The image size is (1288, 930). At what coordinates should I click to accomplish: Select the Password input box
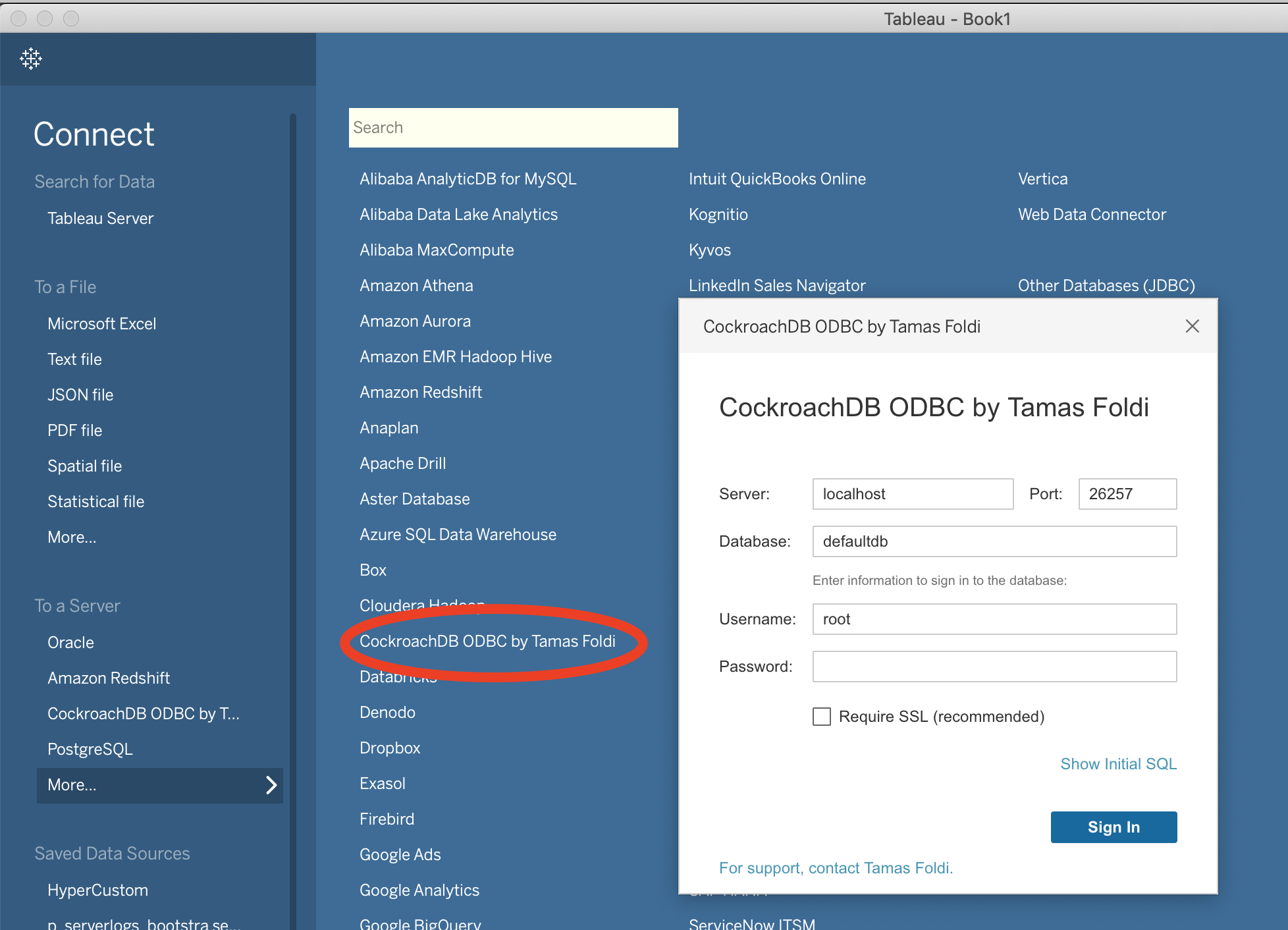click(994, 667)
